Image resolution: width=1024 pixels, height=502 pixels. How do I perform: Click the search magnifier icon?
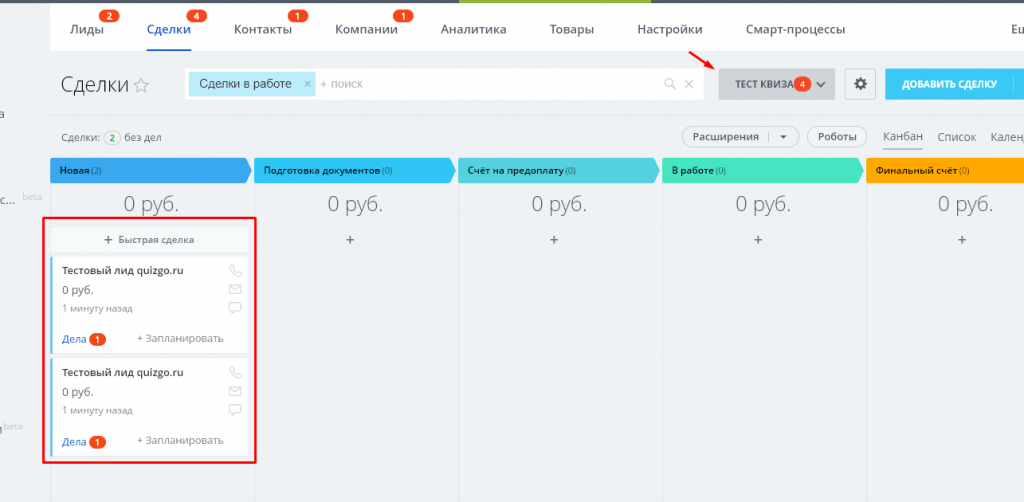pyautogui.click(x=670, y=84)
